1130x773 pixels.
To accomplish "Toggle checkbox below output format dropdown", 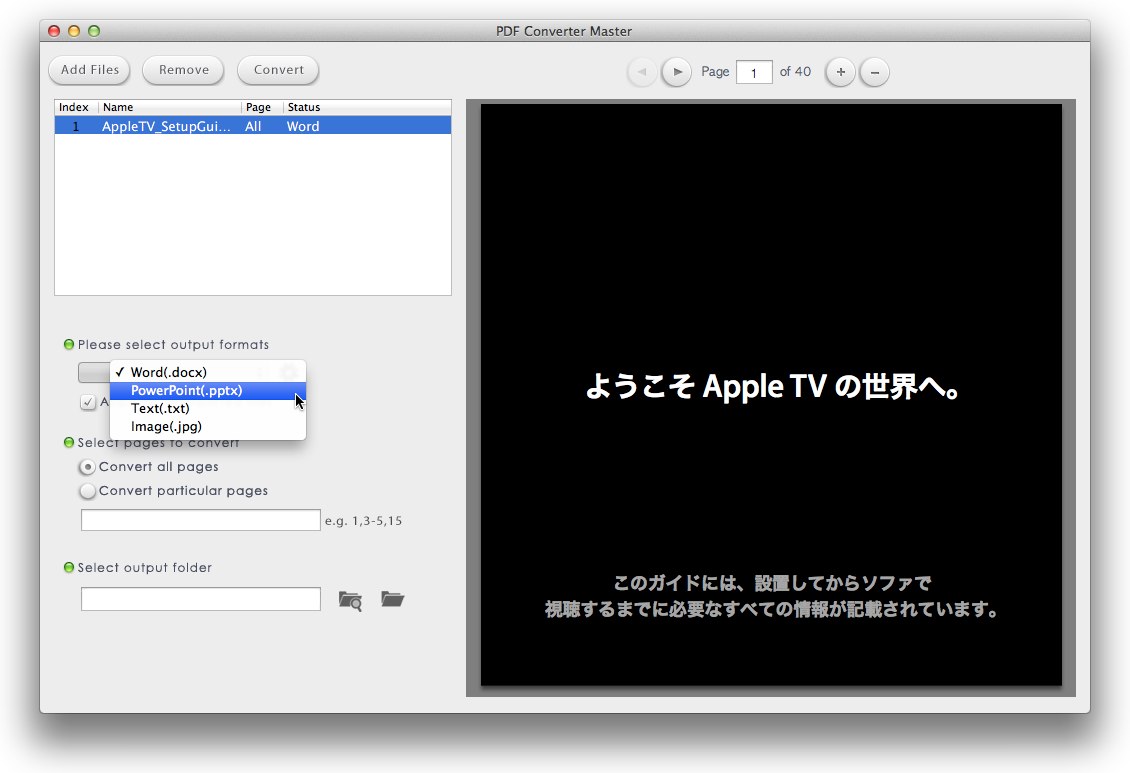I will click(88, 402).
